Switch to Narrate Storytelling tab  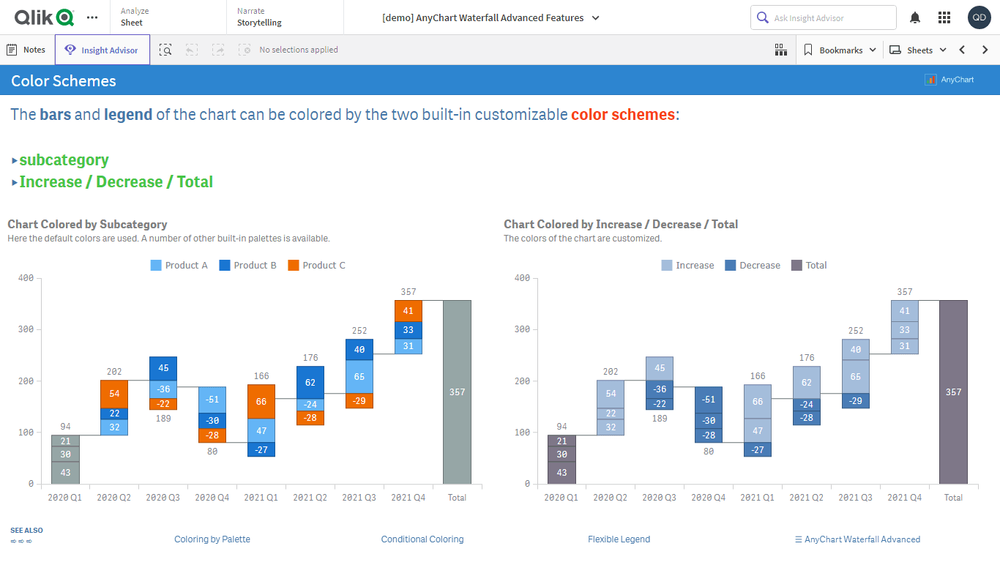click(x=259, y=17)
